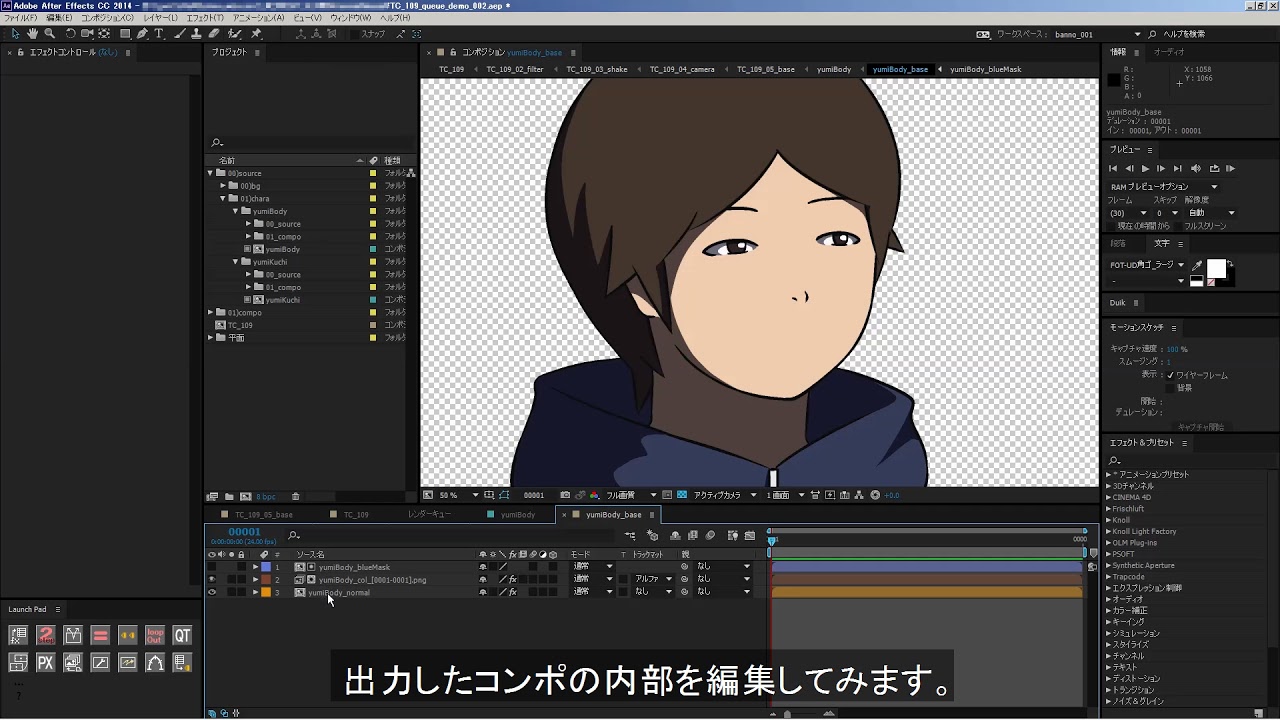
Task: Enable the Full Screen checkbox
Action: point(1179,226)
